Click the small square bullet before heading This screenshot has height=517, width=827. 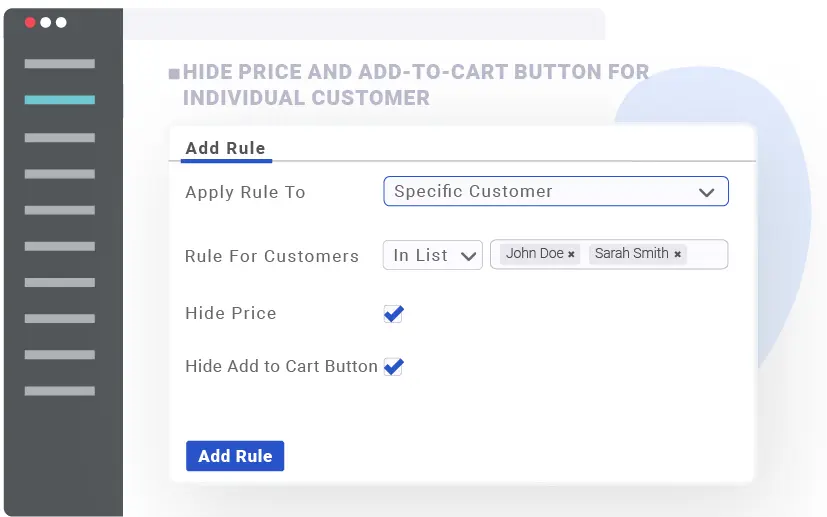(174, 73)
